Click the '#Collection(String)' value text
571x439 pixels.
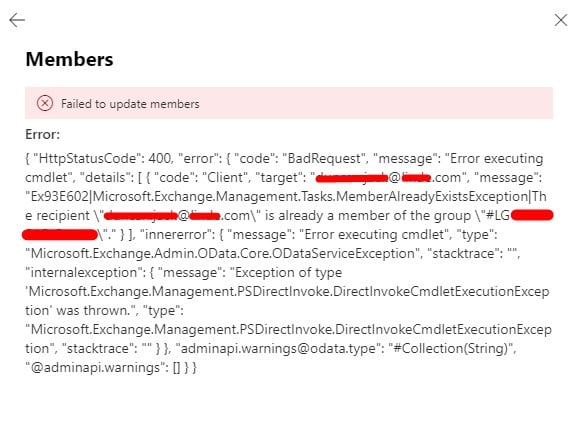(450, 348)
